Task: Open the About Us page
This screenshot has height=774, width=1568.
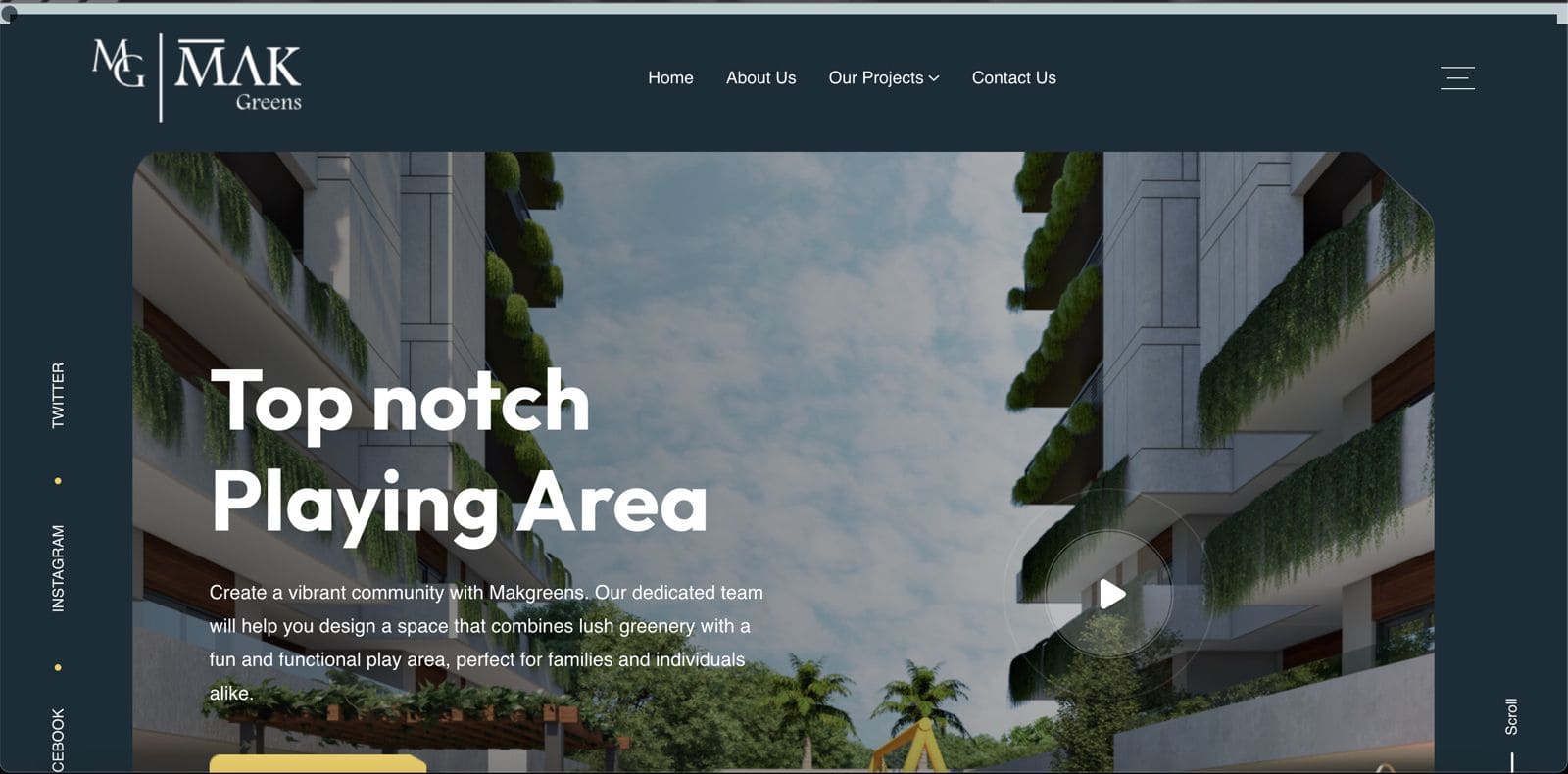Action: pos(760,77)
